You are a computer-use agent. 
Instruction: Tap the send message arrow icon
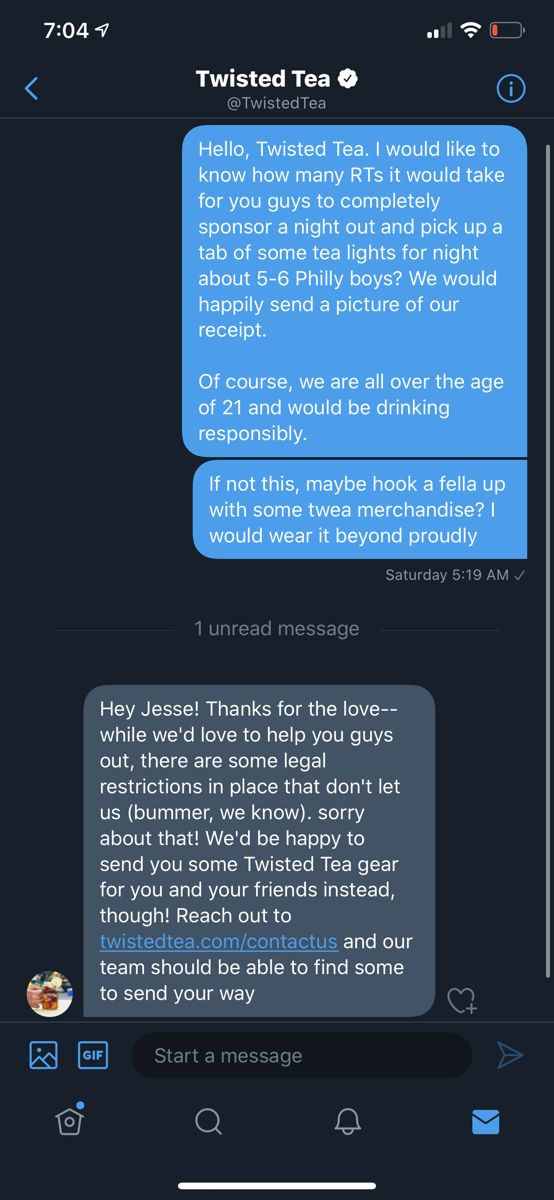510,1055
